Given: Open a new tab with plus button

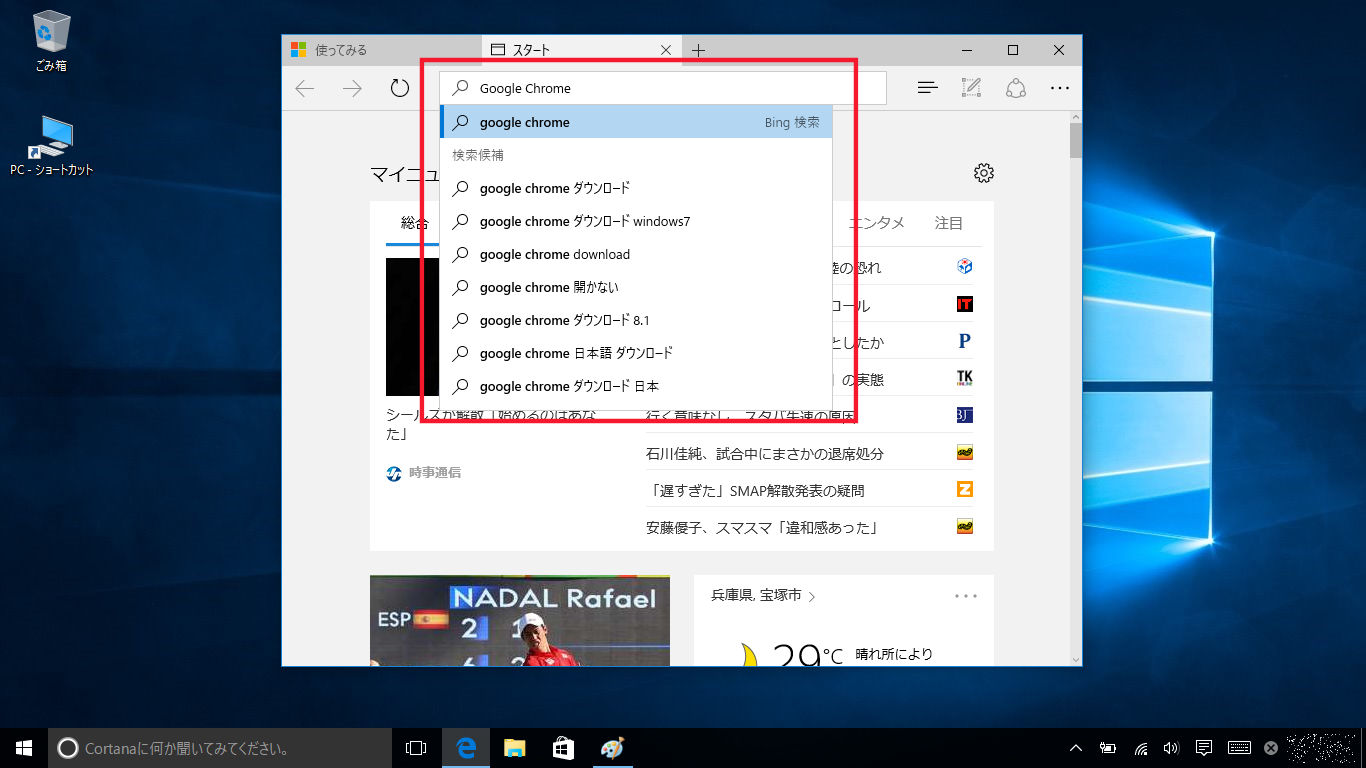Looking at the screenshot, I should 699,50.
